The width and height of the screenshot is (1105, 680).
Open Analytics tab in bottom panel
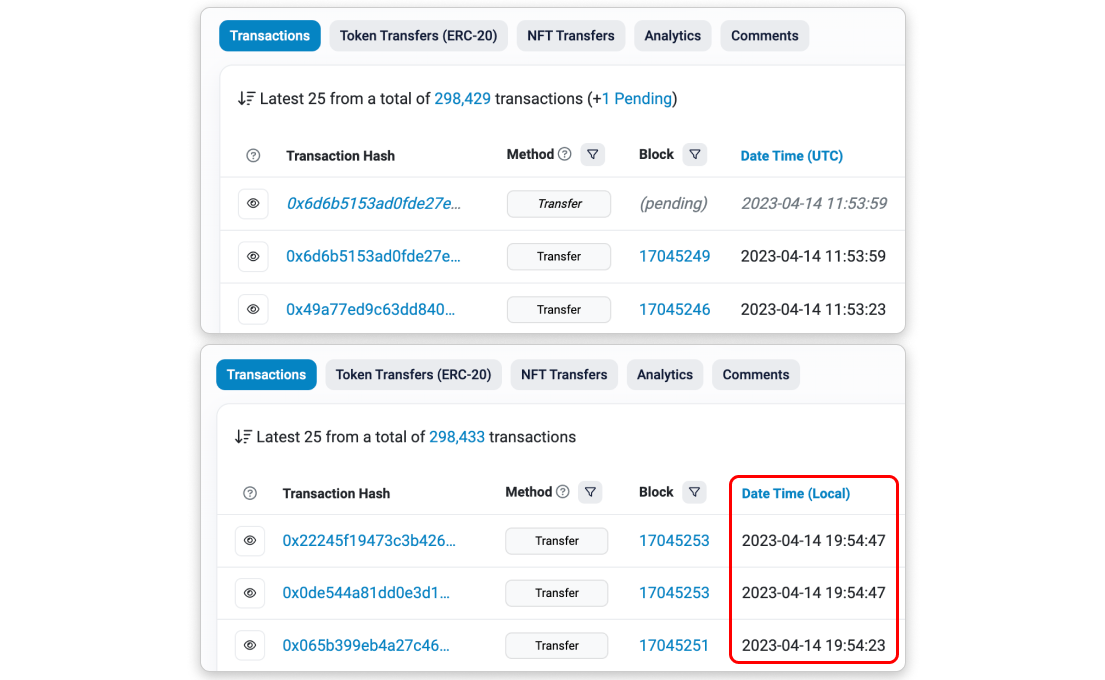click(x=664, y=375)
